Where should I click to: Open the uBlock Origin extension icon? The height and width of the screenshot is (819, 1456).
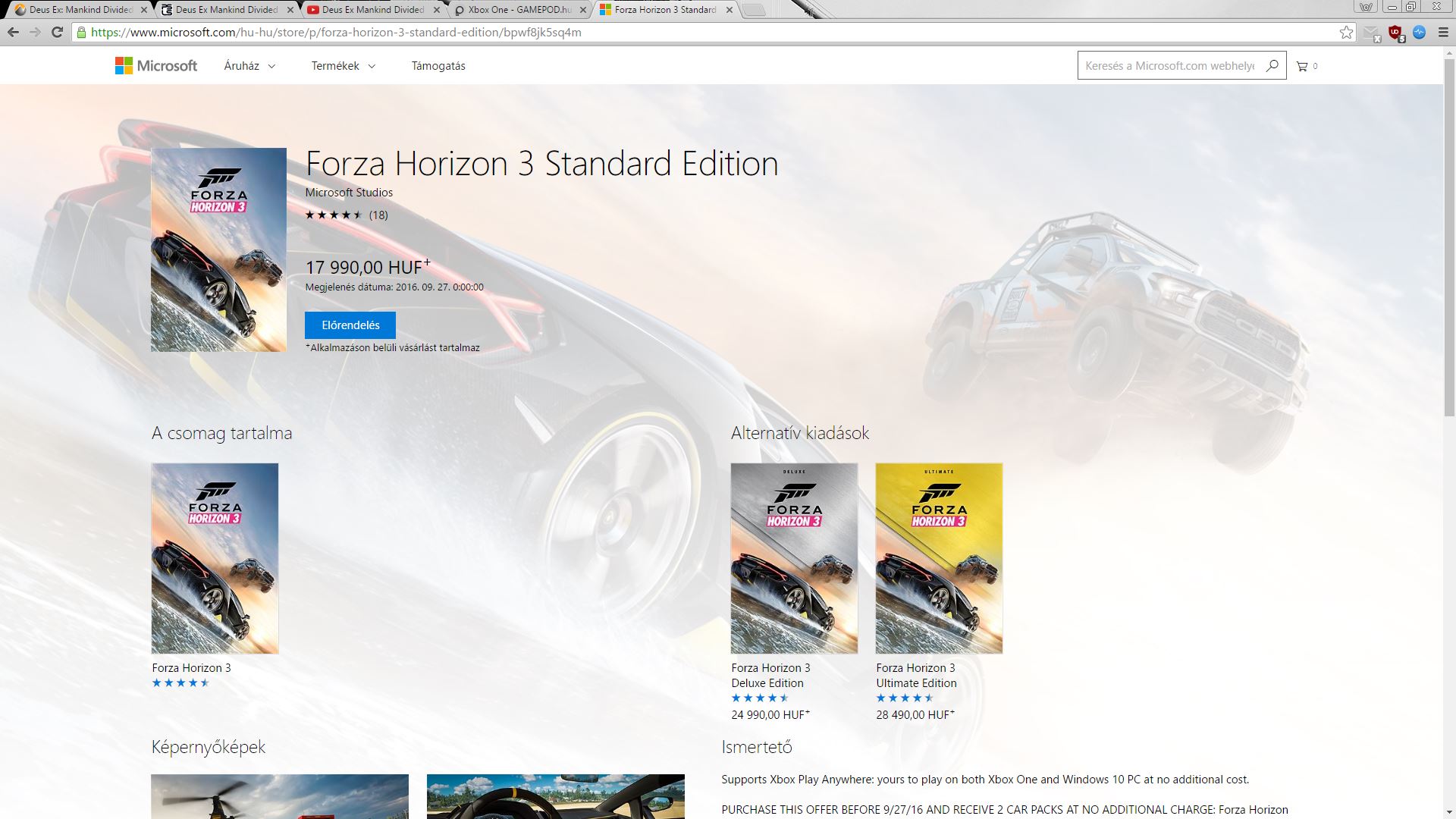[1395, 33]
